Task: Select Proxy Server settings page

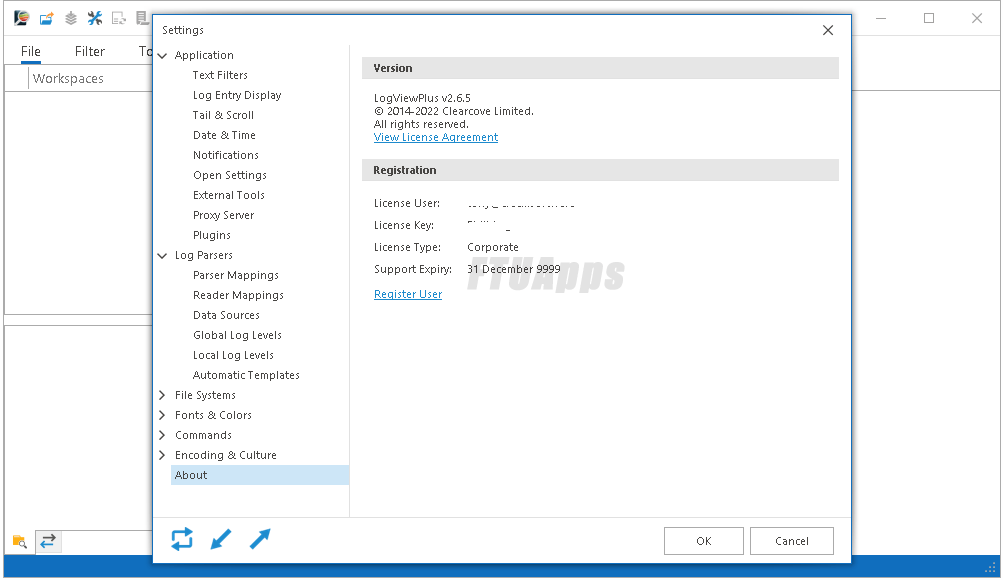Action: point(224,216)
